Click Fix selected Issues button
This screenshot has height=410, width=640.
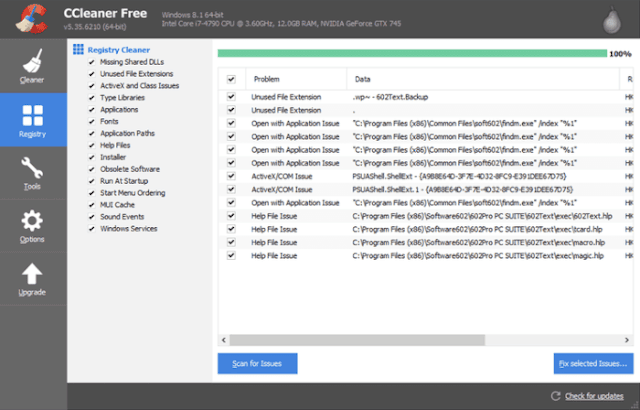[593, 363]
